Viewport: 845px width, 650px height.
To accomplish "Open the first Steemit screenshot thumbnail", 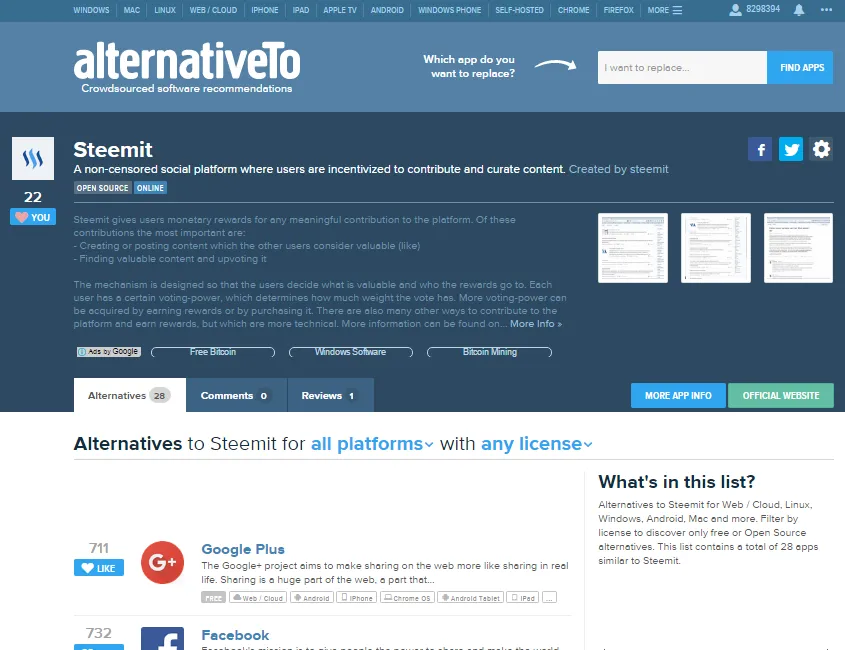I will [633, 248].
